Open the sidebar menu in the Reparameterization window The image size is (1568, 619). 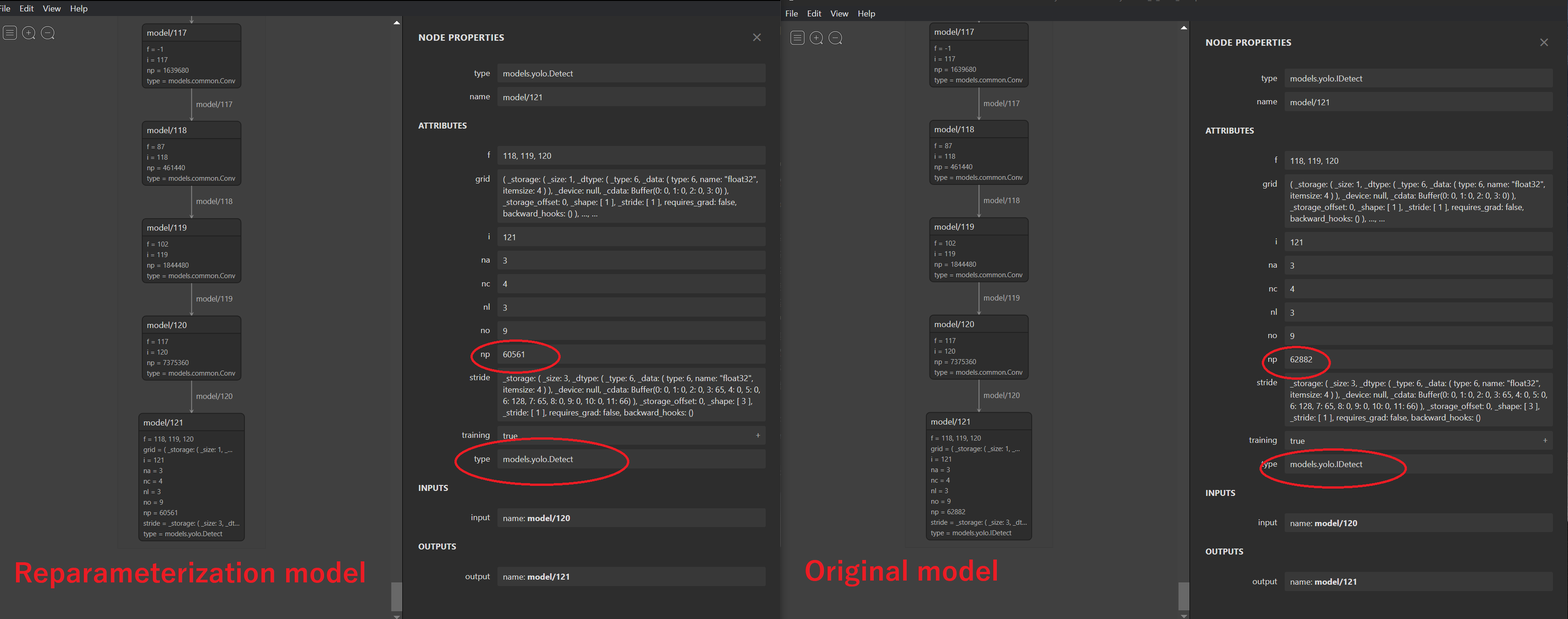tap(10, 33)
